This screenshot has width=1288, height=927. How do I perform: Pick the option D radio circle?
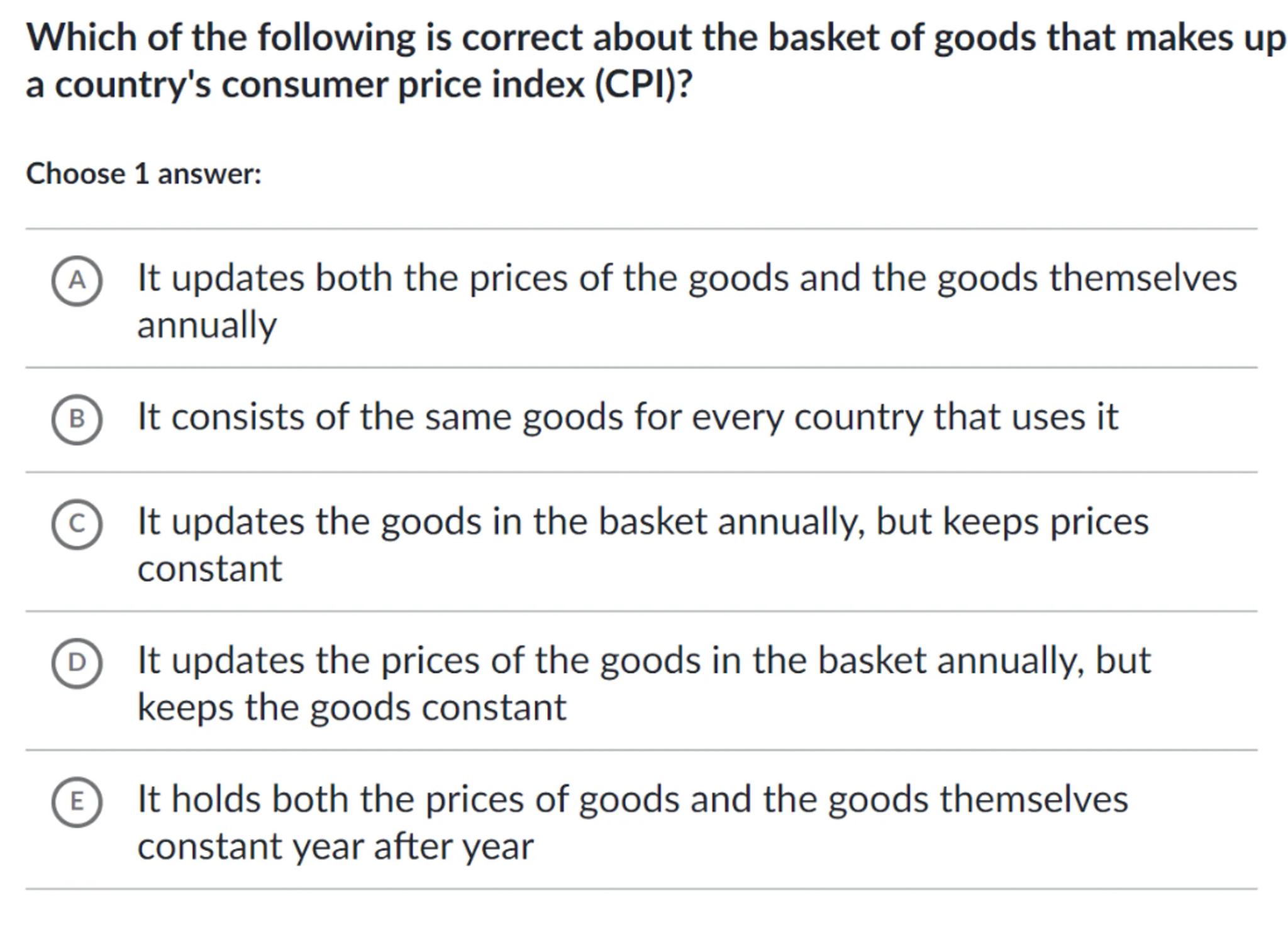click(77, 663)
